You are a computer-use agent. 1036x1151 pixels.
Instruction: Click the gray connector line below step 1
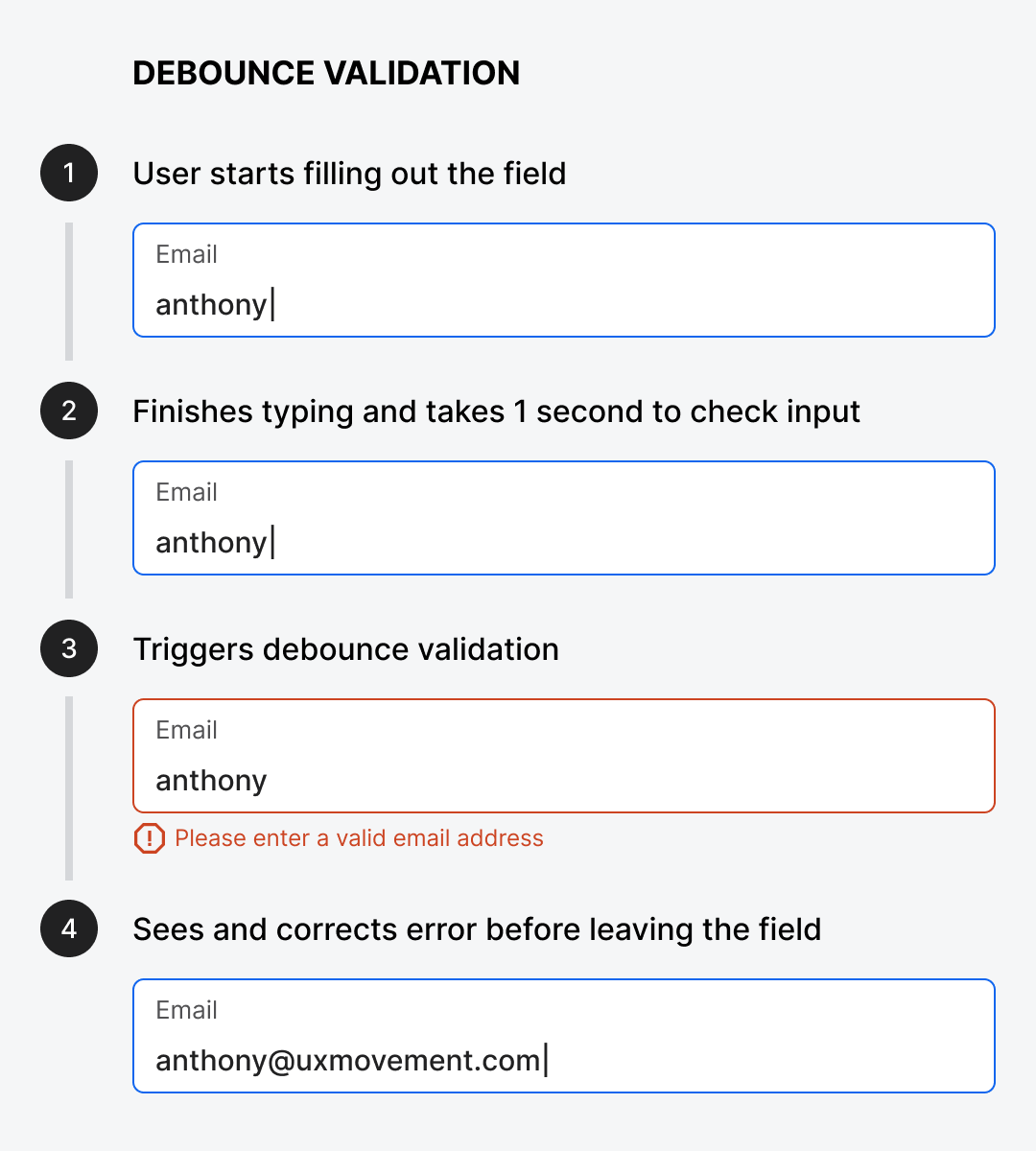69,292
